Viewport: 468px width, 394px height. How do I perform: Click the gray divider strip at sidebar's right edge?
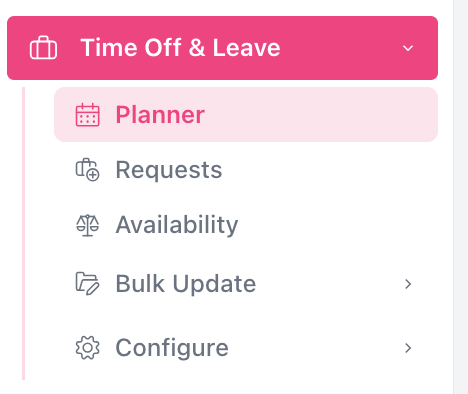(x=460, y=197)
